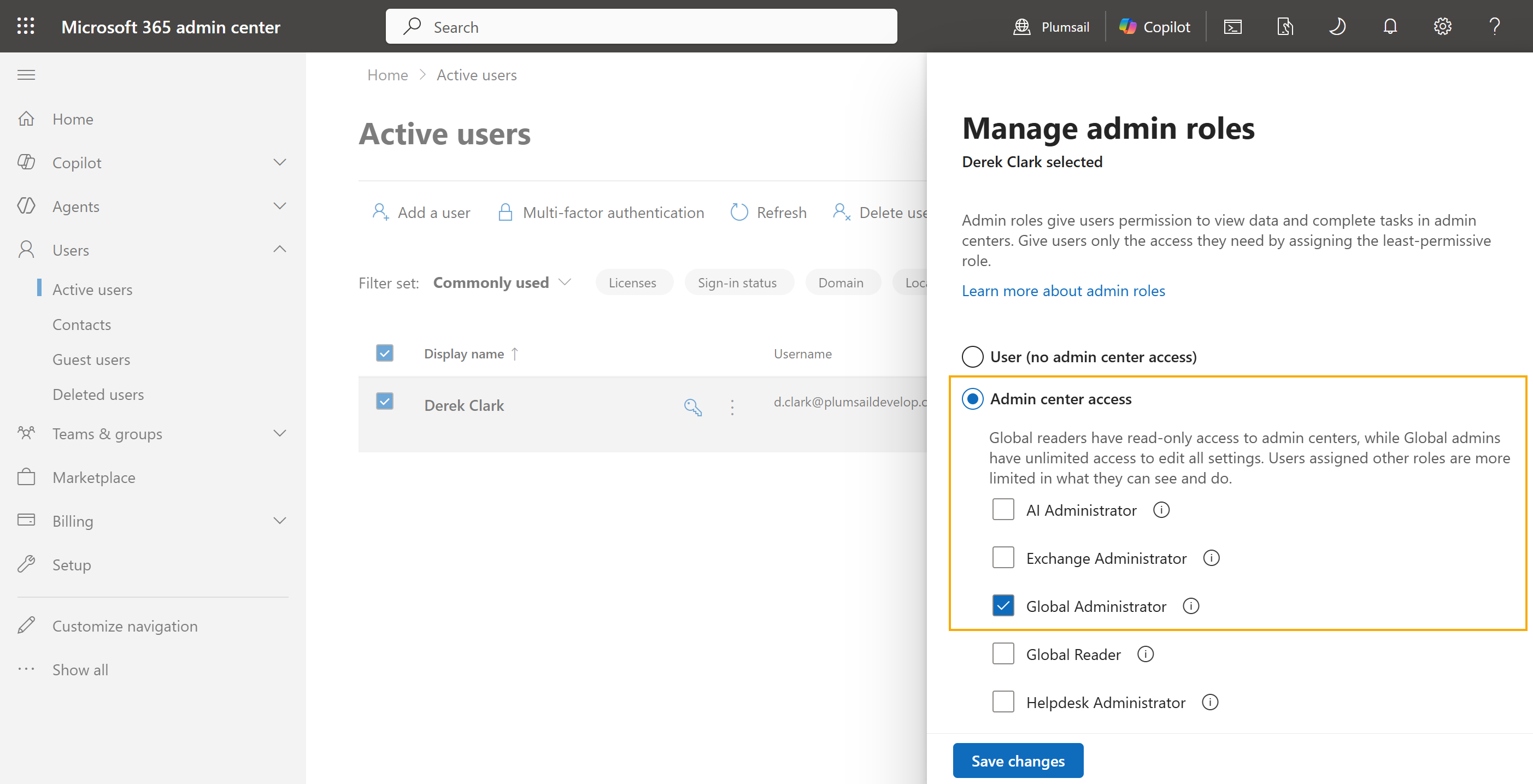Open more actions dots for Derek Clark

732,407
